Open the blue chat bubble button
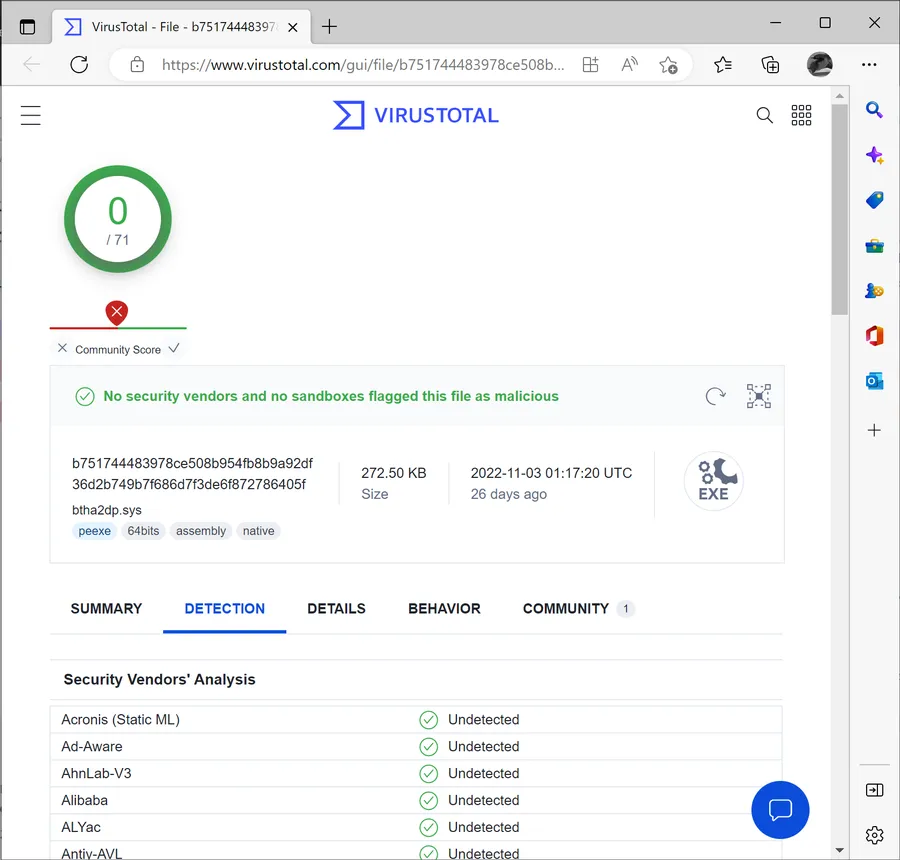Image resolution: width=900 pixels, height=860 pixels. 780,810
